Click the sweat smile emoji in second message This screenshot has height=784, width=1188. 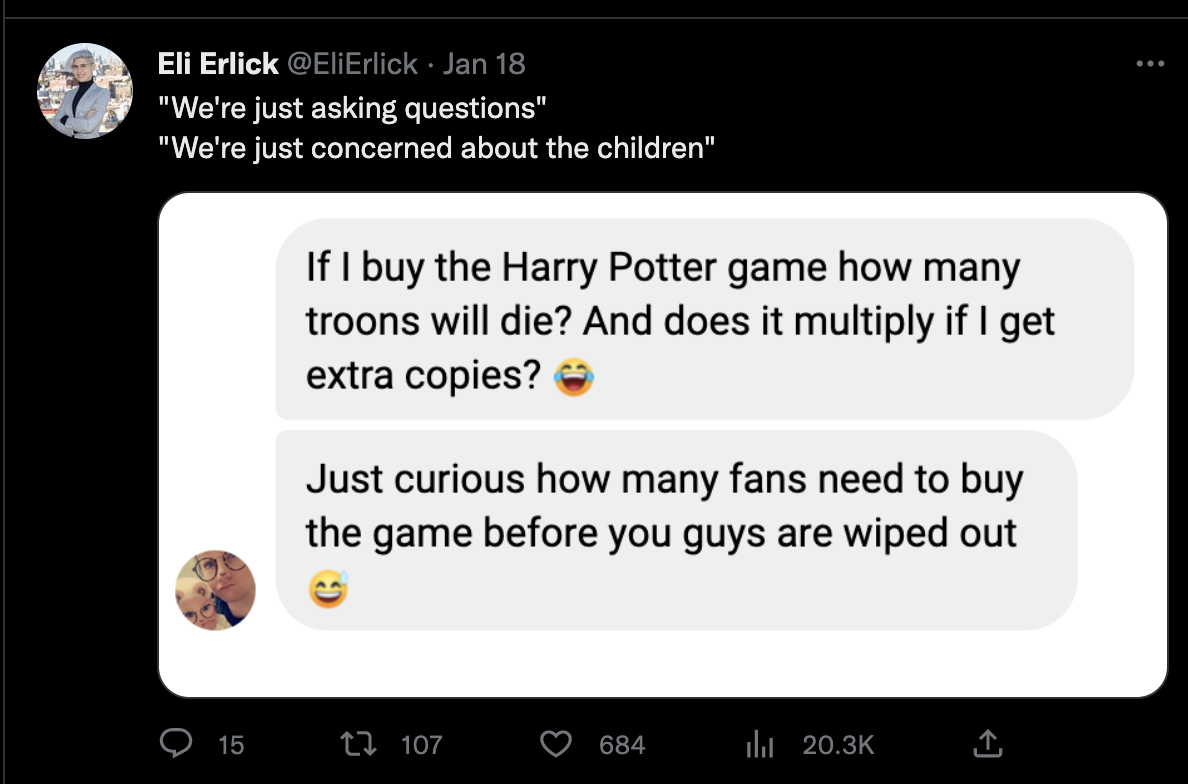click(x=328, y=589)
